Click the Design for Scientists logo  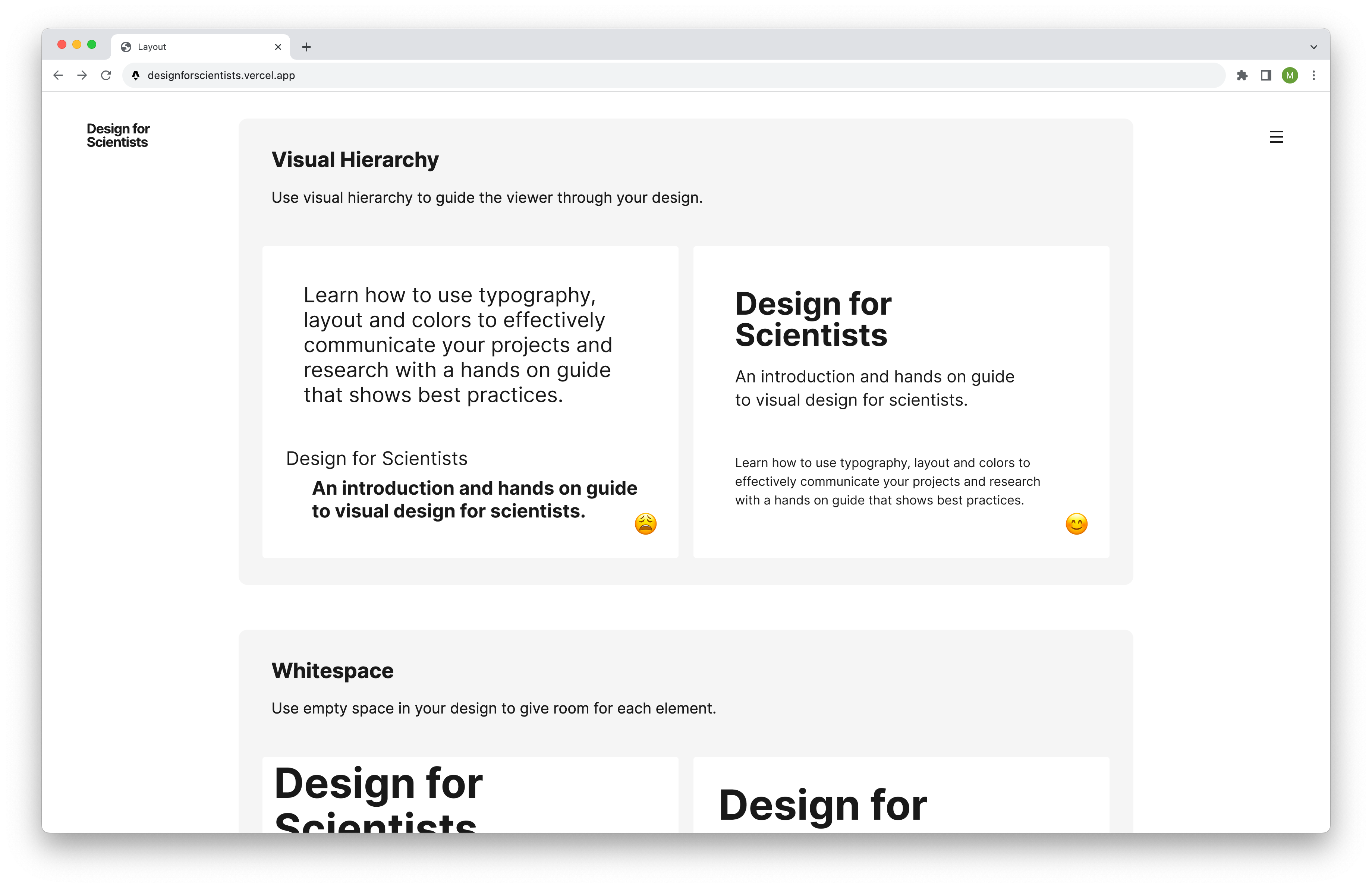pos(117,135)
